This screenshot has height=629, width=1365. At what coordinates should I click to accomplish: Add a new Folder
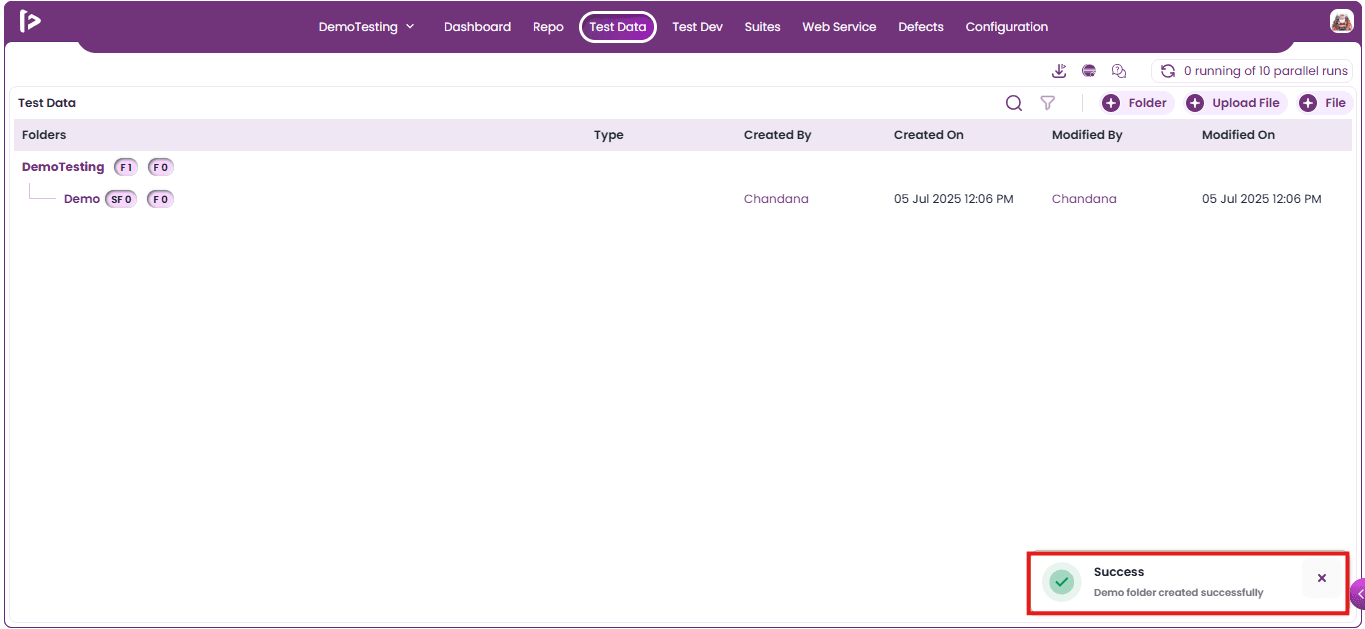[x=1135, y=103]
